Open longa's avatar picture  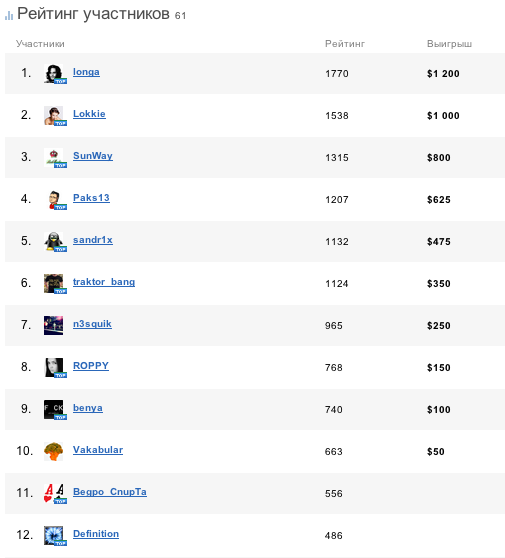(x=54, y=74)
